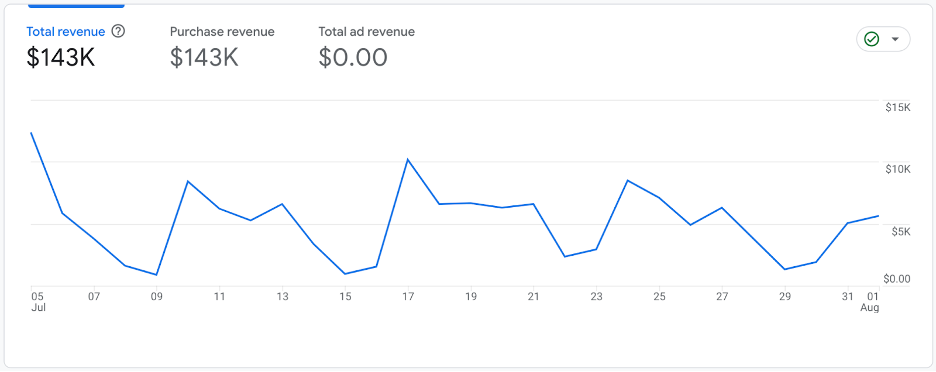Click the starting data point on July 05
This screenshot has height=372, width=936.
(x=31, y=133)
